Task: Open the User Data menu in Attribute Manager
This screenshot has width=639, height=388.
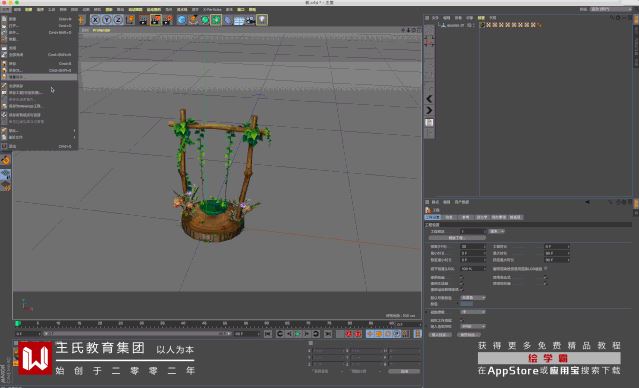Action: tap(462, 202)
